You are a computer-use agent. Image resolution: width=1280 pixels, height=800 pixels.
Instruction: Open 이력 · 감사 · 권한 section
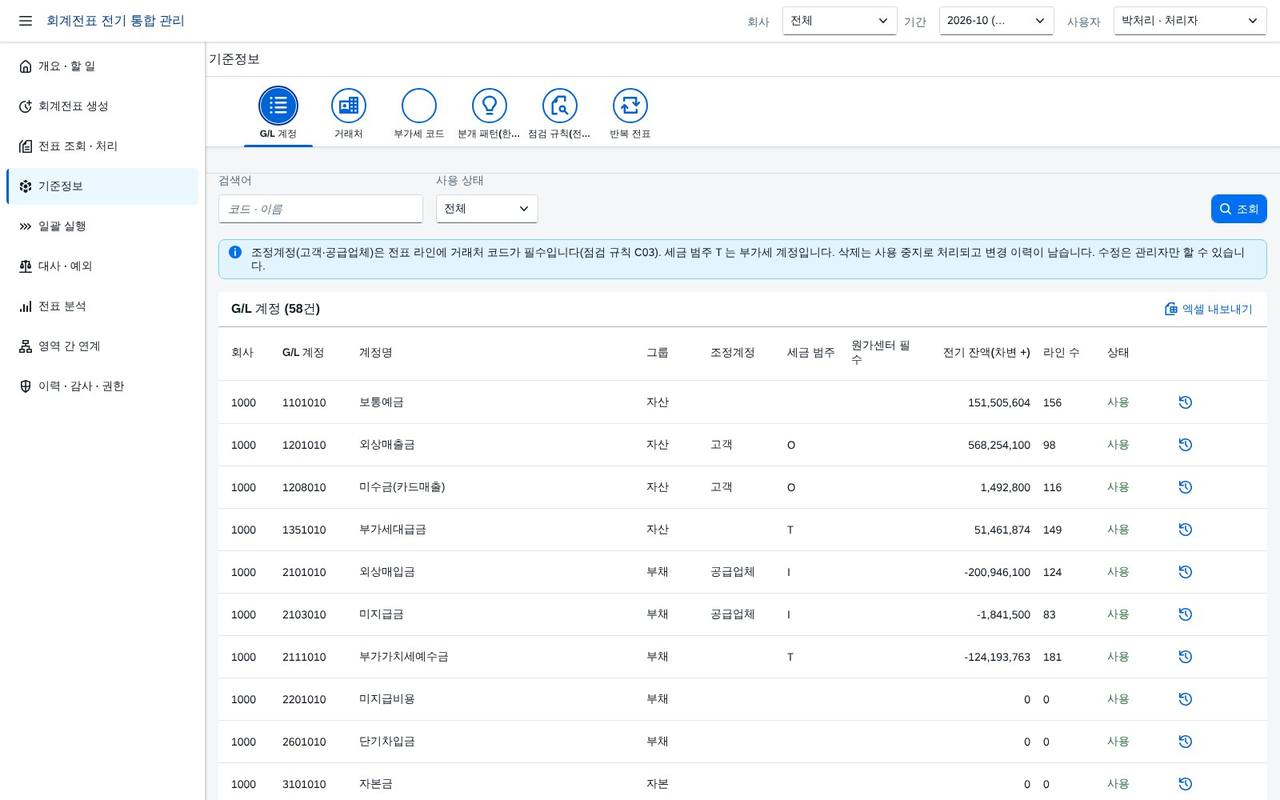(x=102, y=386)
